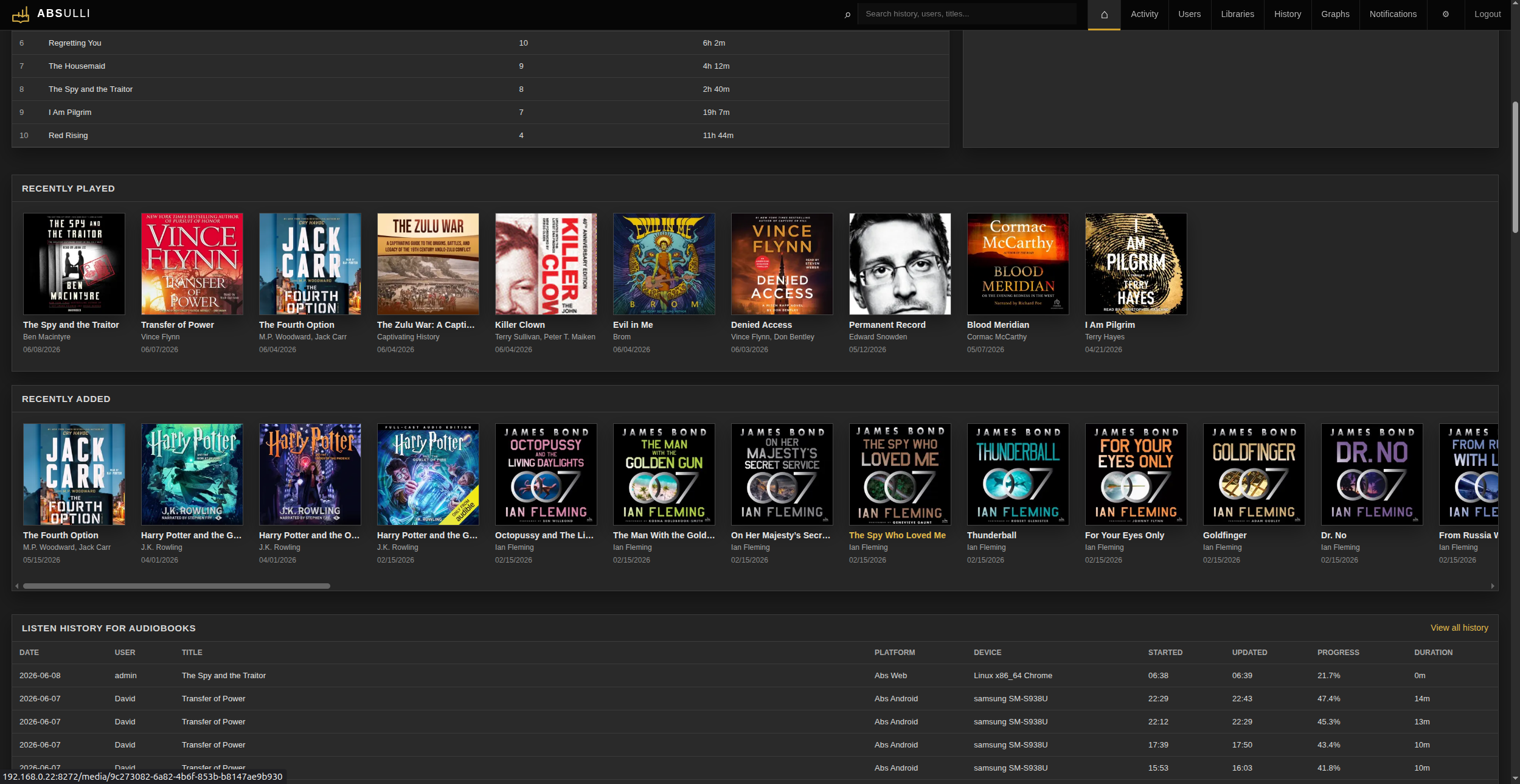The image size is (1520, 784).
Task: Click the page vertical scrollbar thumb
Action: 1515,167
